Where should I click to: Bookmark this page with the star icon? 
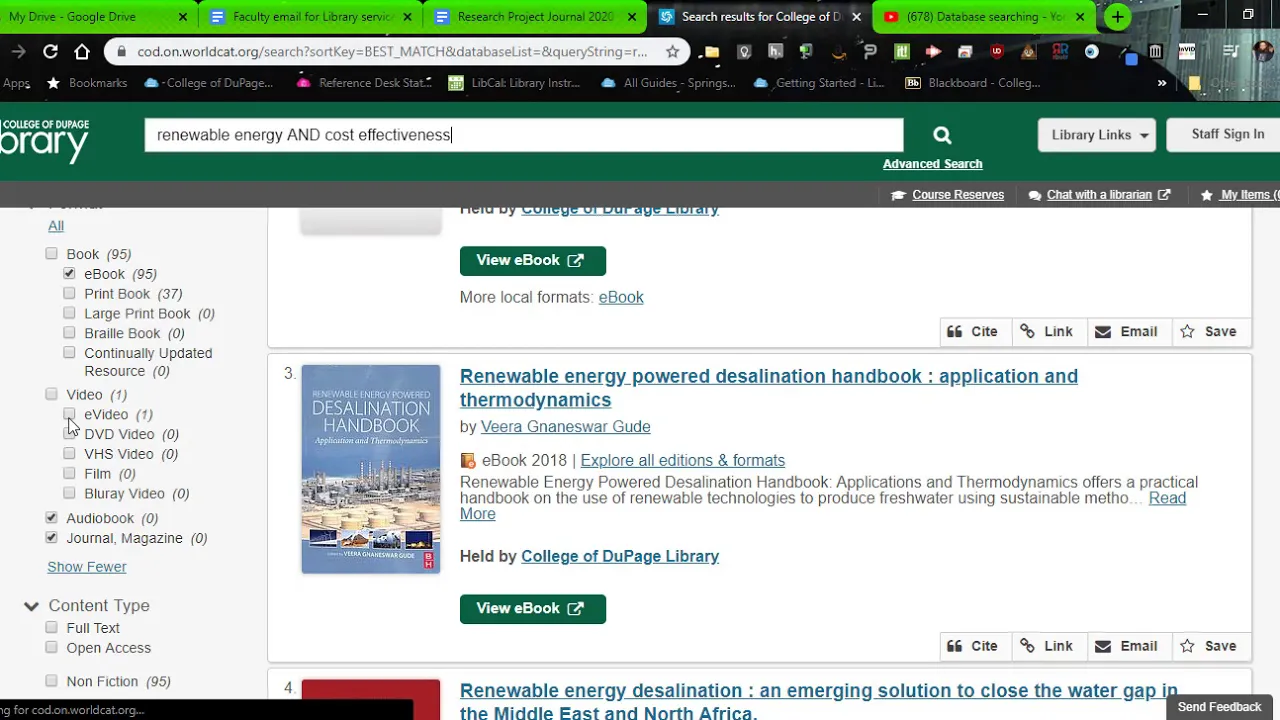[672, 52]
